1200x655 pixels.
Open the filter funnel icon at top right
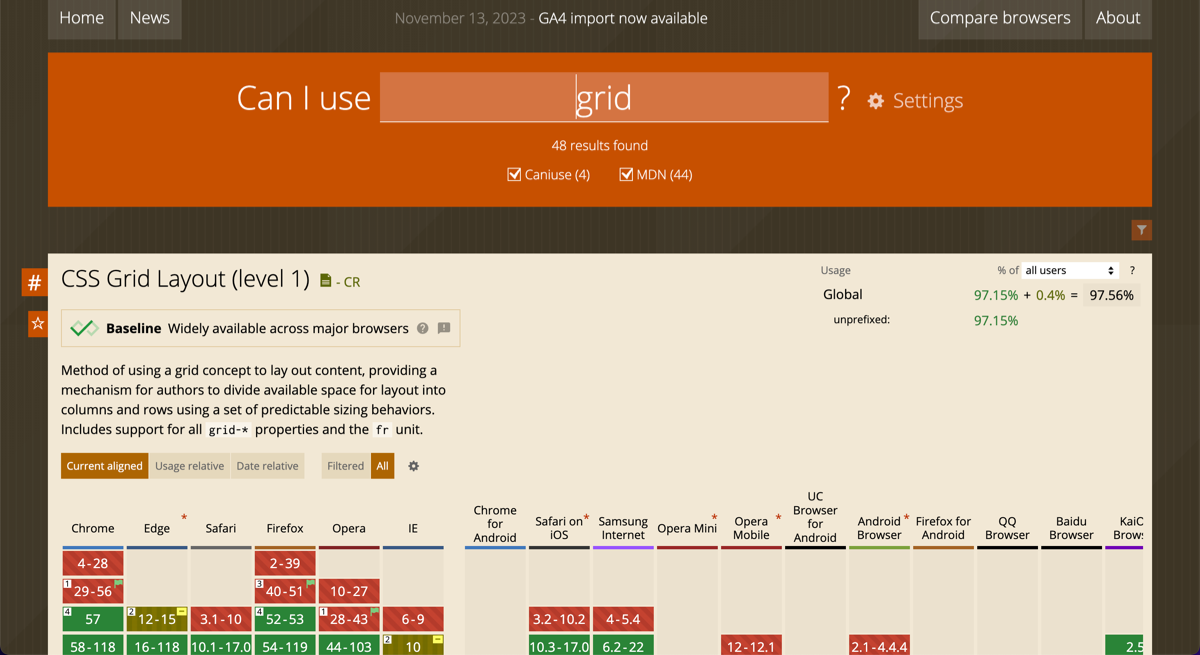(1141, 229)
